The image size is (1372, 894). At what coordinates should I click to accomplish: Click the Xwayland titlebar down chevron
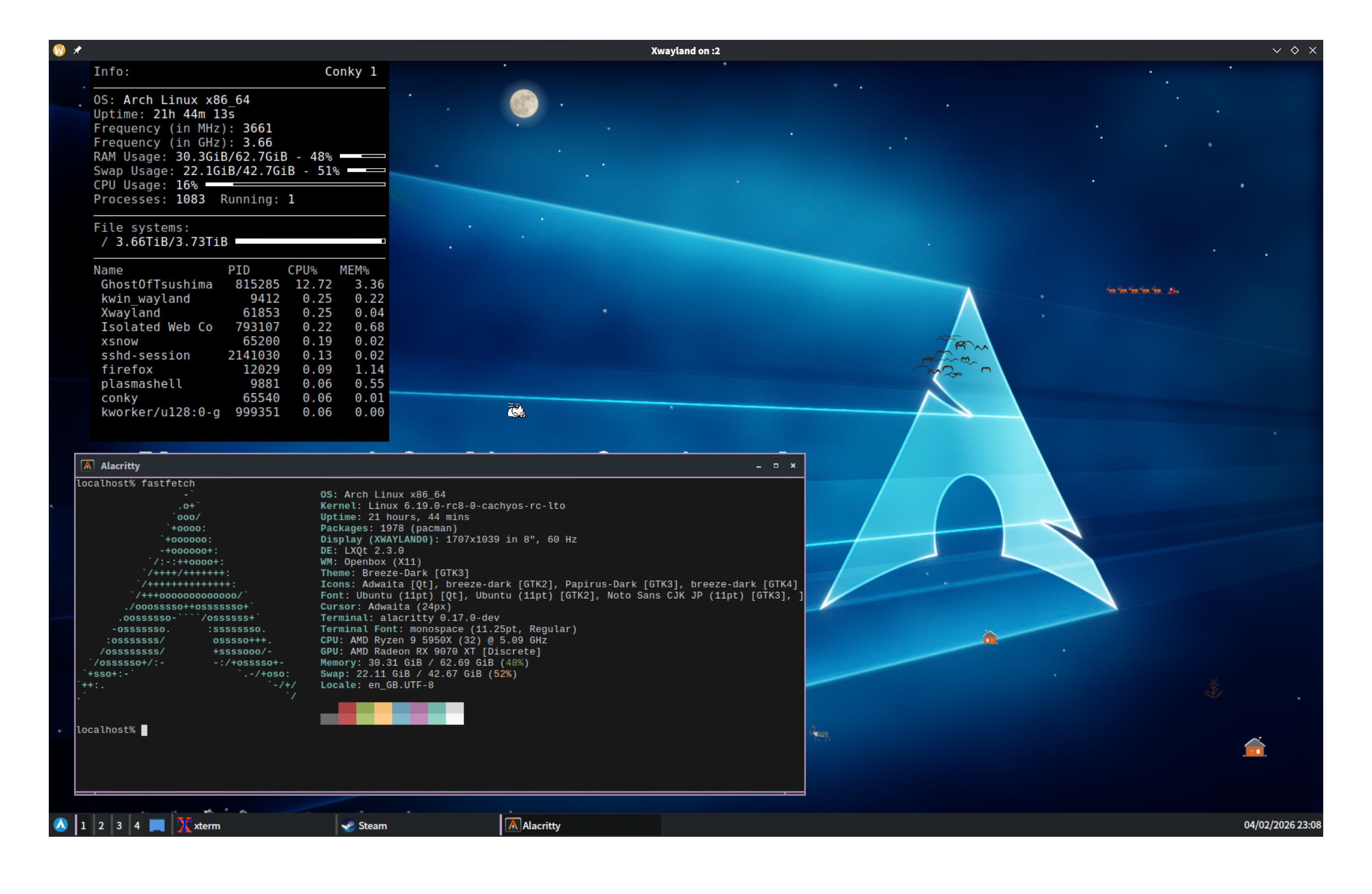1276,50
